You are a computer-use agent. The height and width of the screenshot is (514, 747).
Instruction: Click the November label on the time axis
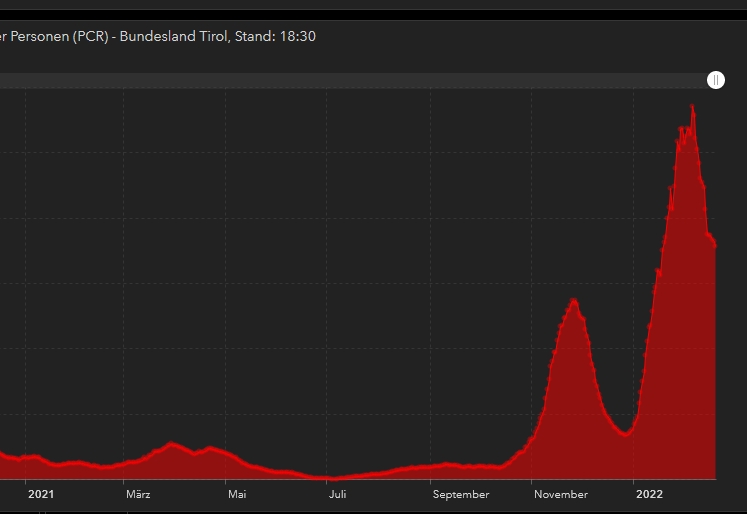tap(561, 494)
